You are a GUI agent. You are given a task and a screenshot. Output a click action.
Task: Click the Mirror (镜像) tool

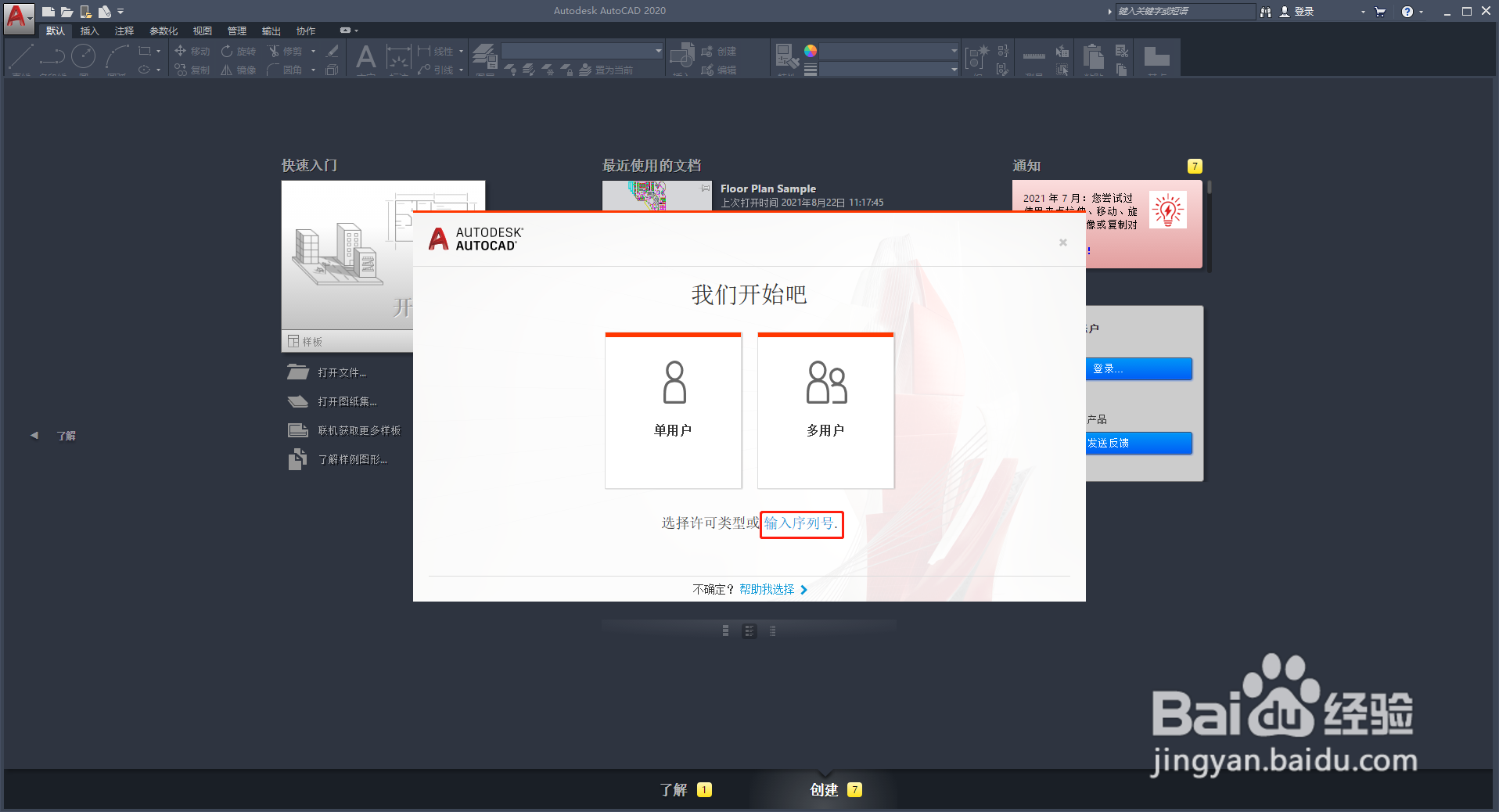point(239,70)
